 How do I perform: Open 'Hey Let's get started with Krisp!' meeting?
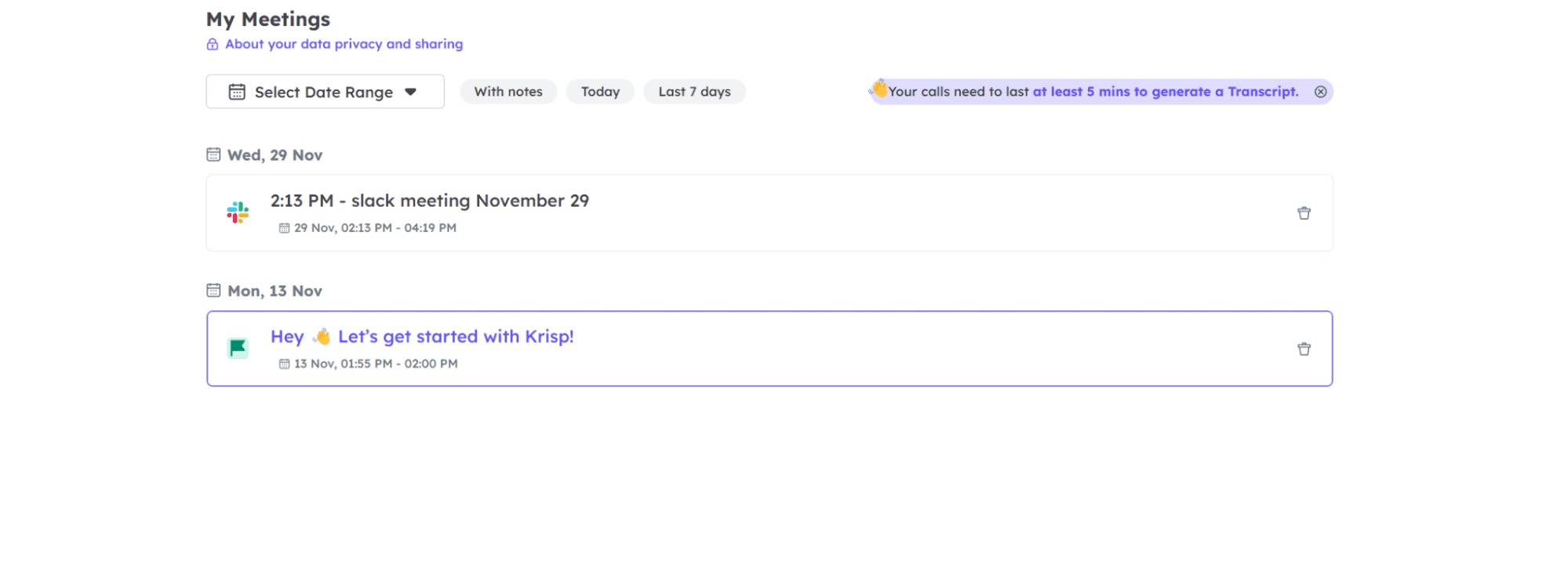[422, 337]
